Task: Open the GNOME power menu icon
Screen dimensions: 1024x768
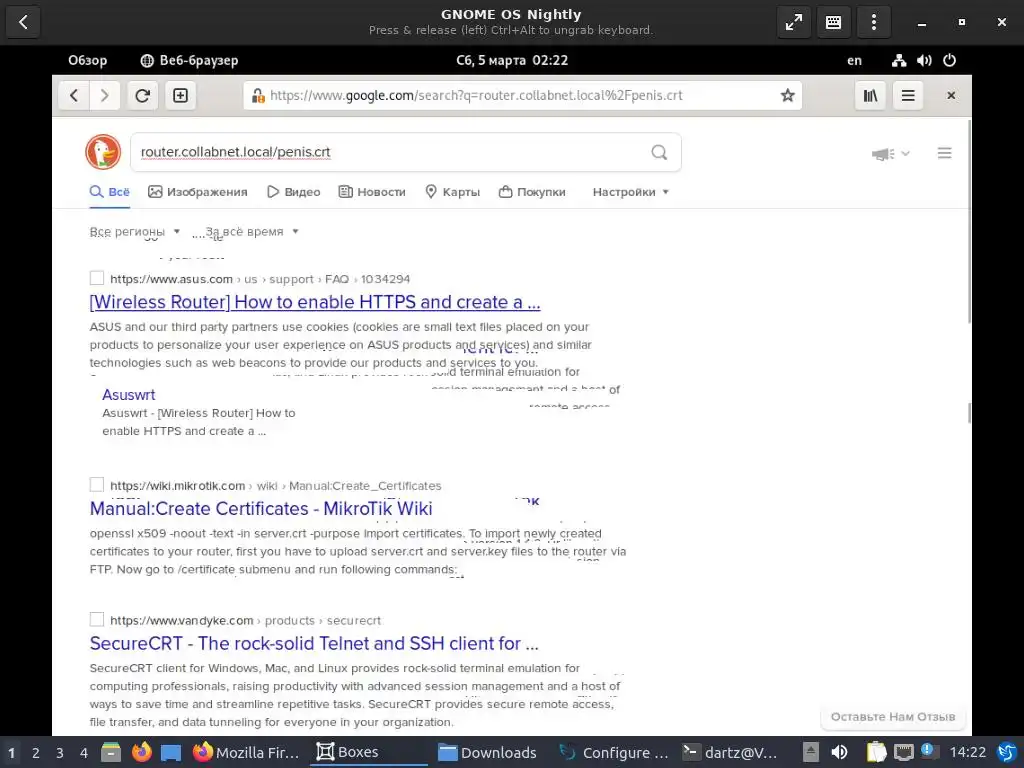Action: coord(950,60)
